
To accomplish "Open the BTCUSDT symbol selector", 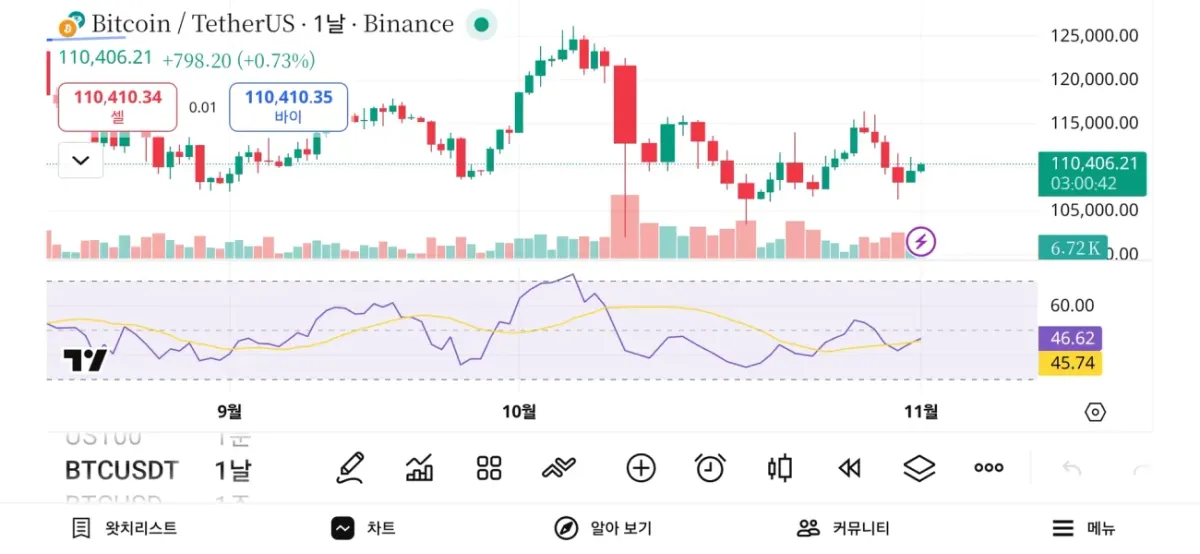I will click(121, 470).
